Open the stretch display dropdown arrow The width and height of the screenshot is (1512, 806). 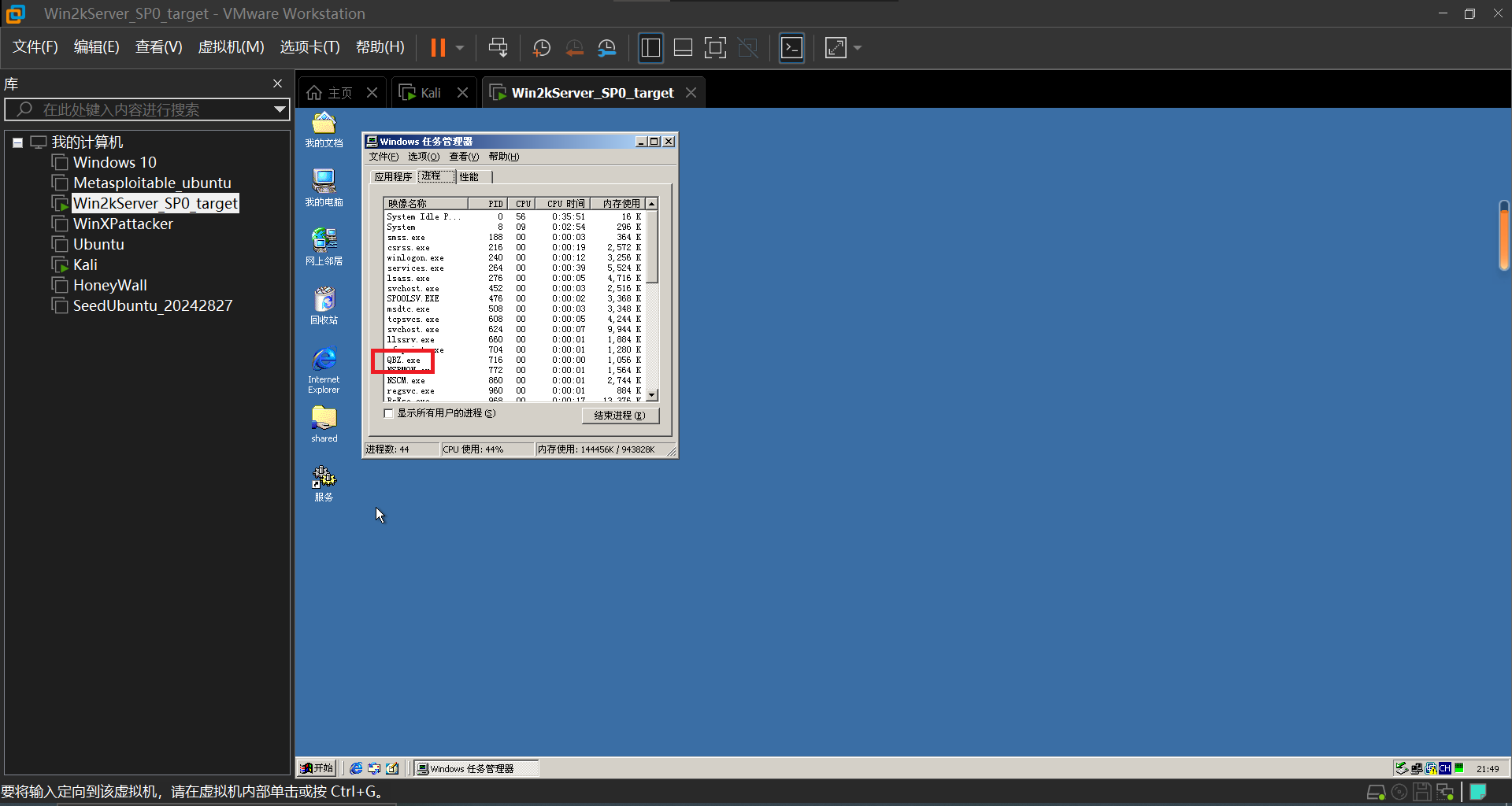point(858,48)
